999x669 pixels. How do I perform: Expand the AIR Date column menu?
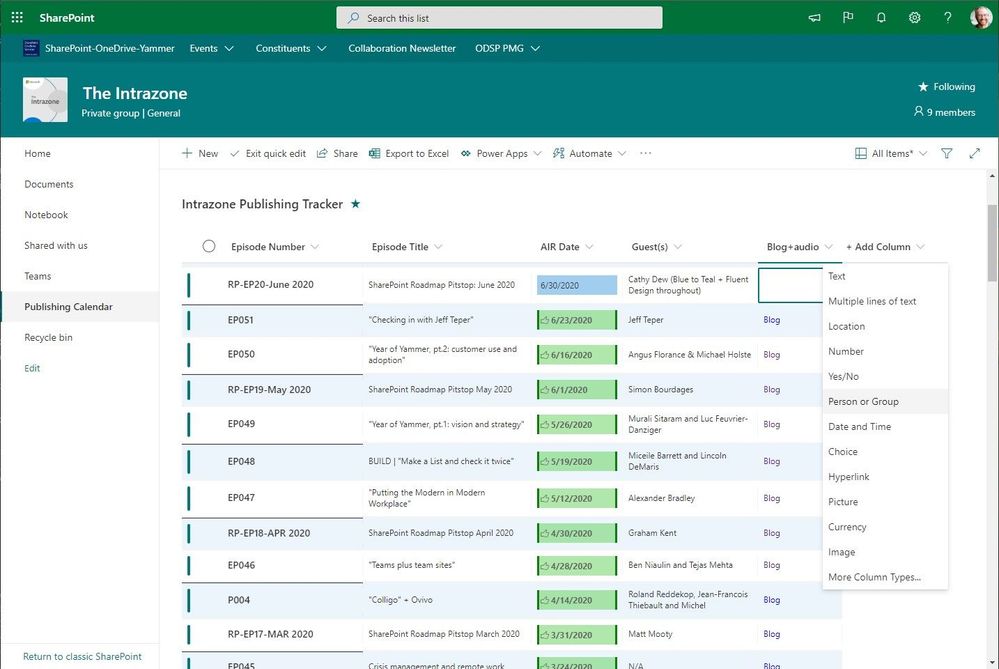point(589,247)
